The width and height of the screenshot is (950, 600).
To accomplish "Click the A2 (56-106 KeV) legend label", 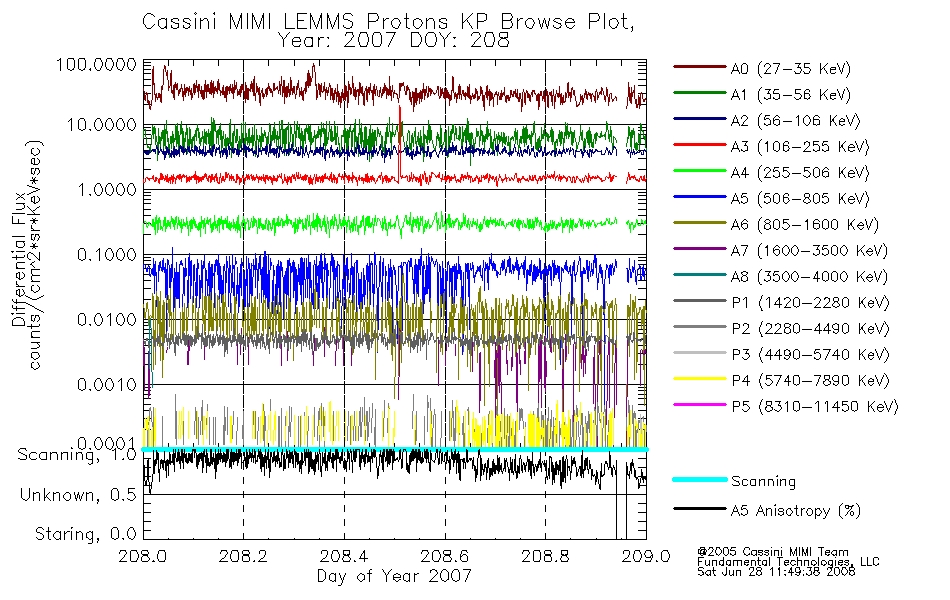I will coord(796,121).
